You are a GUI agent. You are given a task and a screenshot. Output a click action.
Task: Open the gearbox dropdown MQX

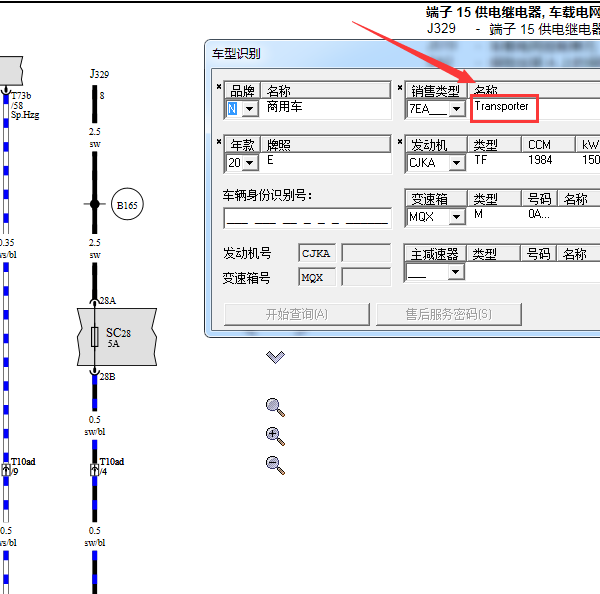456,217
